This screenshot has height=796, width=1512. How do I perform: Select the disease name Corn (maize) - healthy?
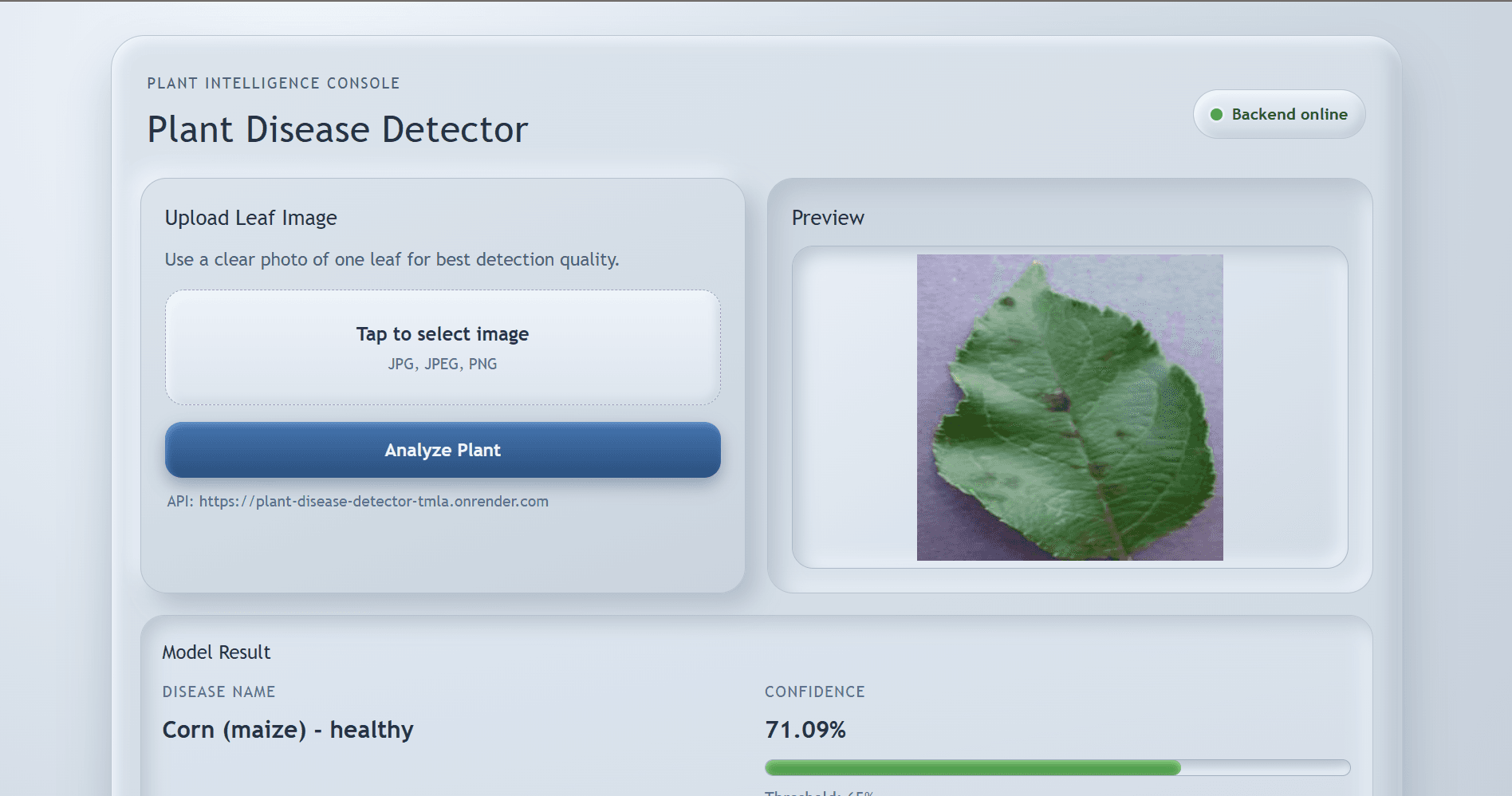coord(287,729)
